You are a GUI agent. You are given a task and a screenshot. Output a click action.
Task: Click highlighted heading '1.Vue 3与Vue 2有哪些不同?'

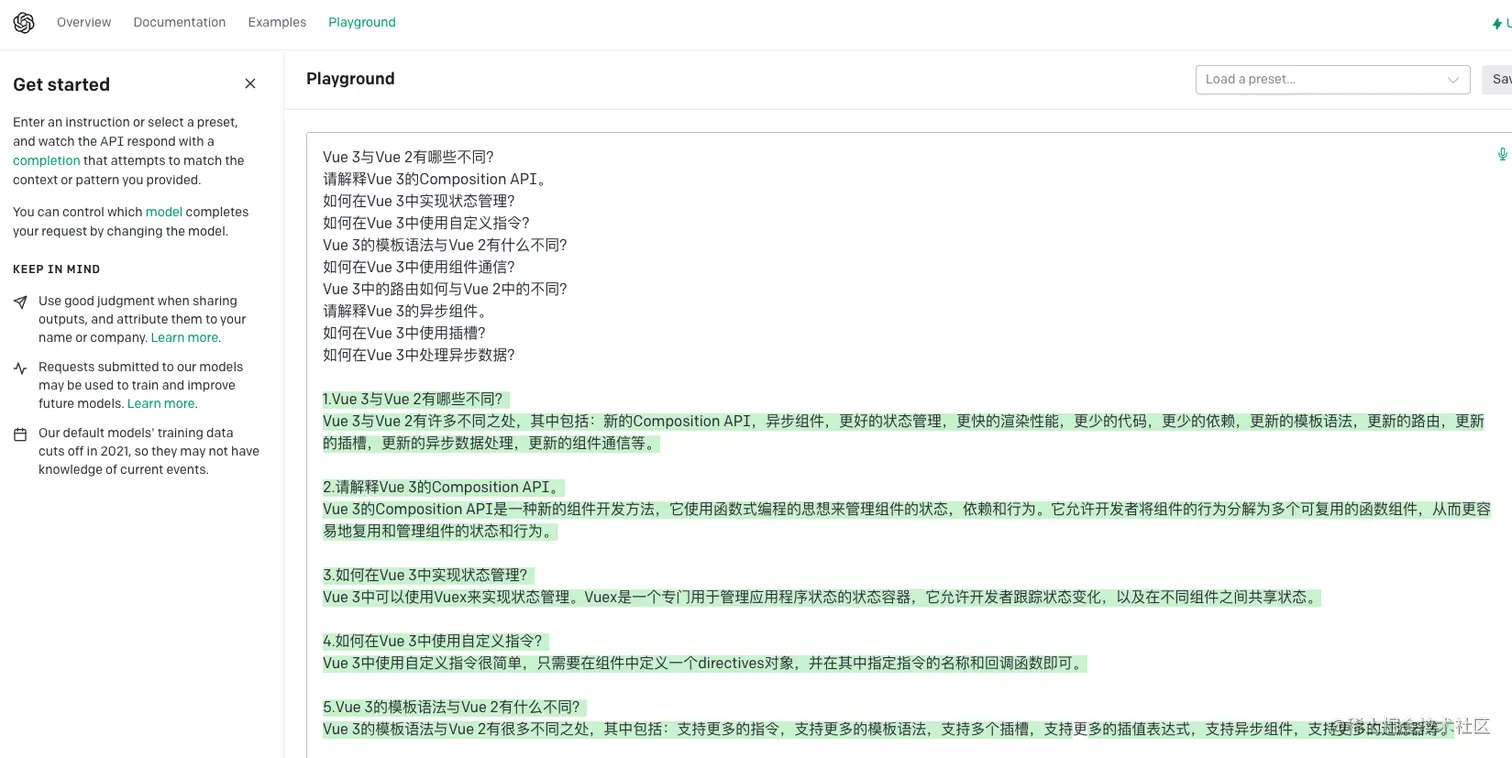pyautogui.click(x=414, y=399)
